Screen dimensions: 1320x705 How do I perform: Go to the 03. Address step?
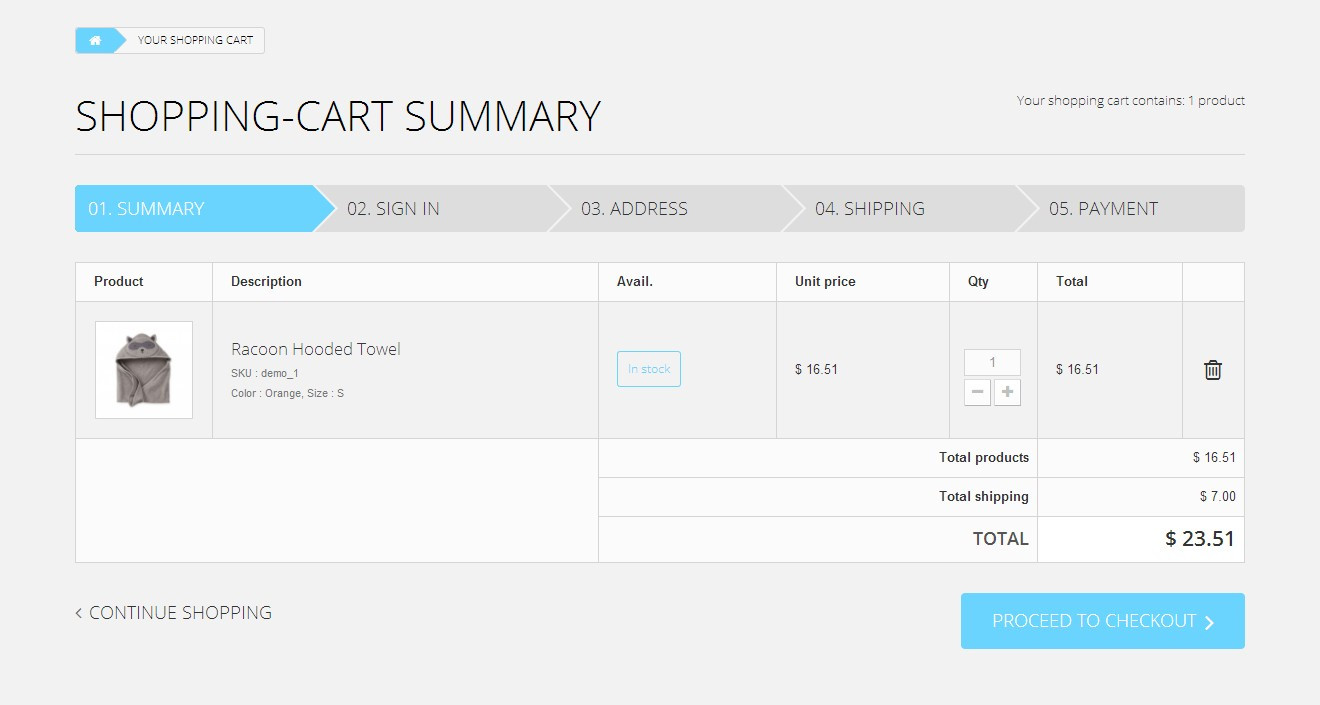634,209
